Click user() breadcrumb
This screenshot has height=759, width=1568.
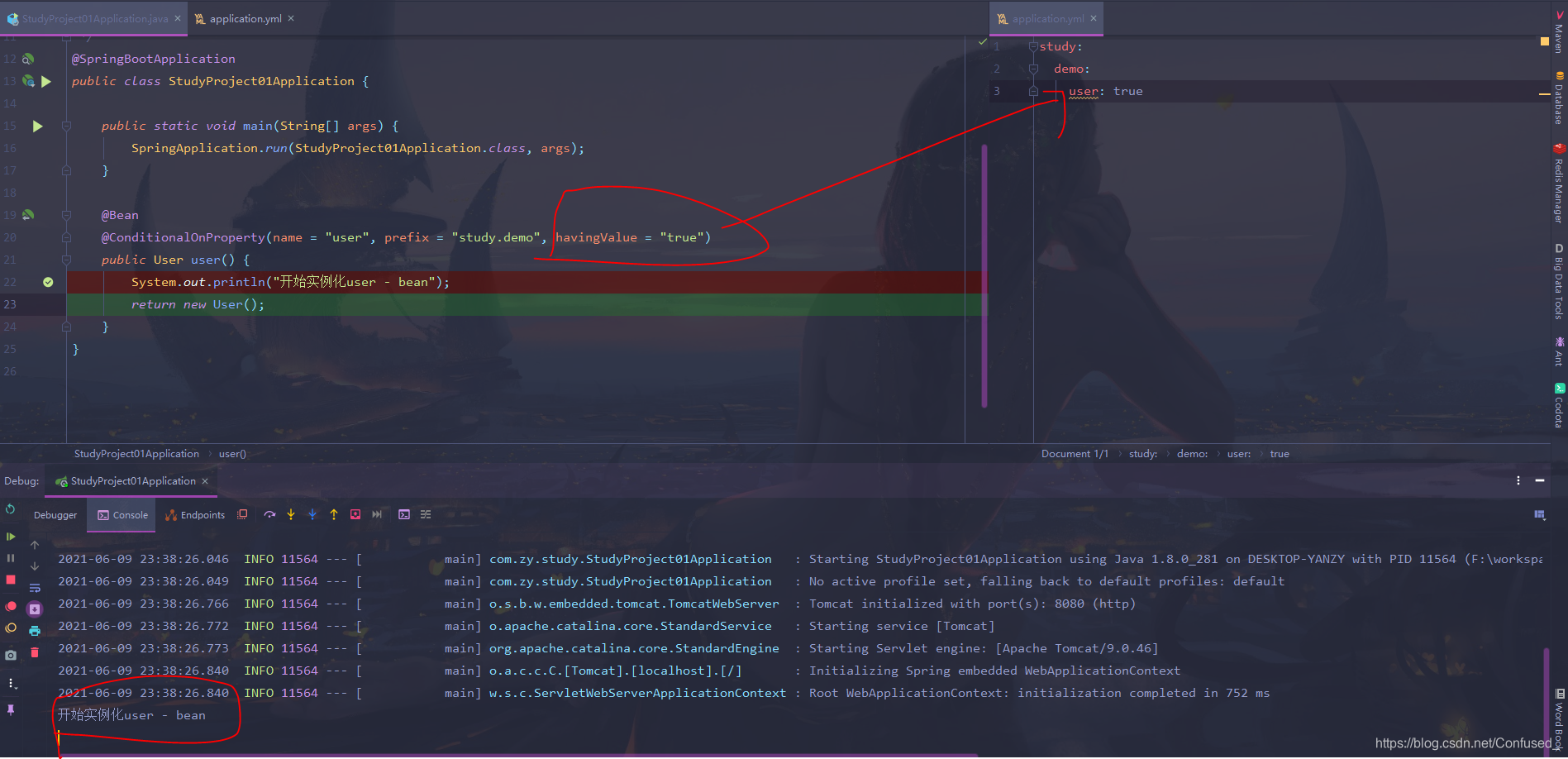click(x=232, y=454)
